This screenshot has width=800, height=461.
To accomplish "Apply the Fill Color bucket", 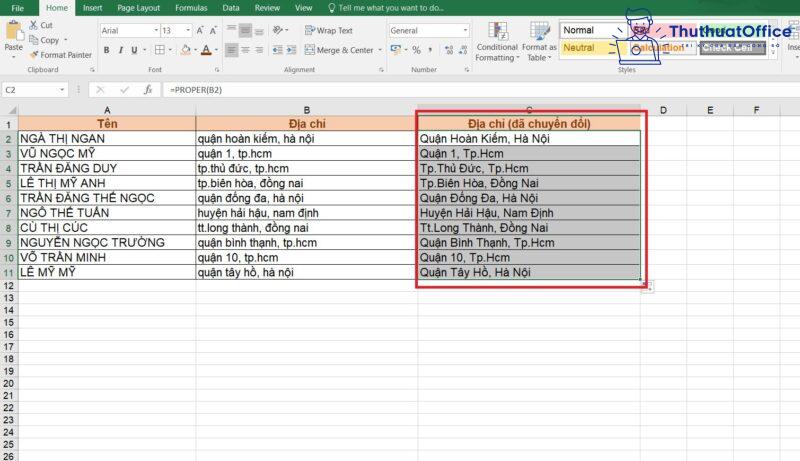I will pyautogui.click(x=186, y=50).
